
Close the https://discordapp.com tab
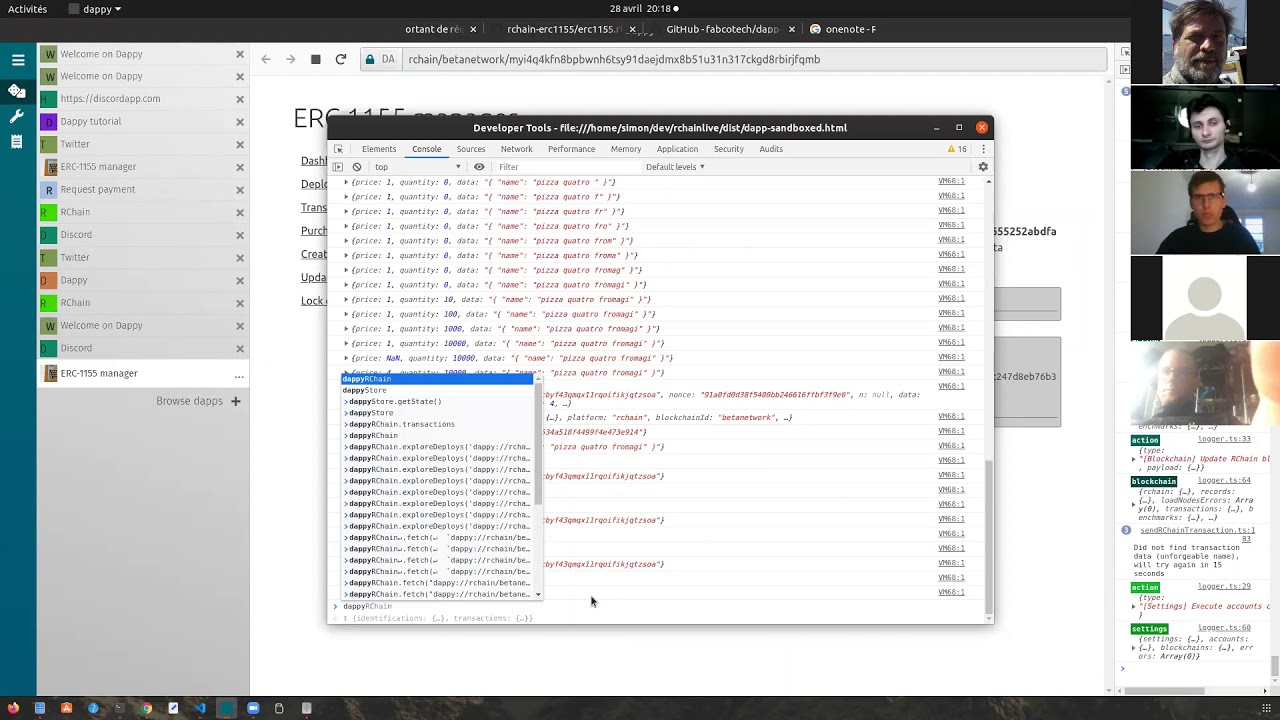pos(240,99)
